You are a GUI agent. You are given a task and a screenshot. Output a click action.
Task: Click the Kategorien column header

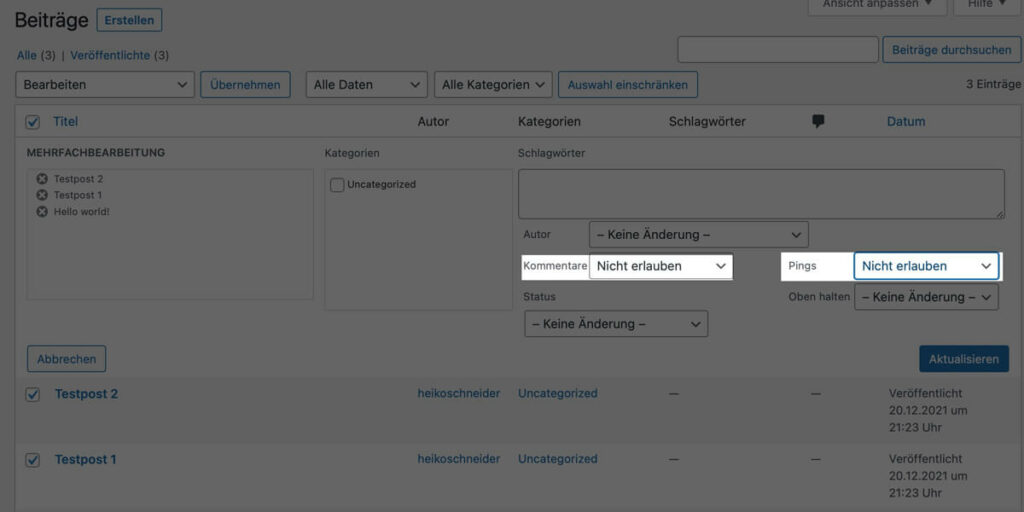[549, 121]
